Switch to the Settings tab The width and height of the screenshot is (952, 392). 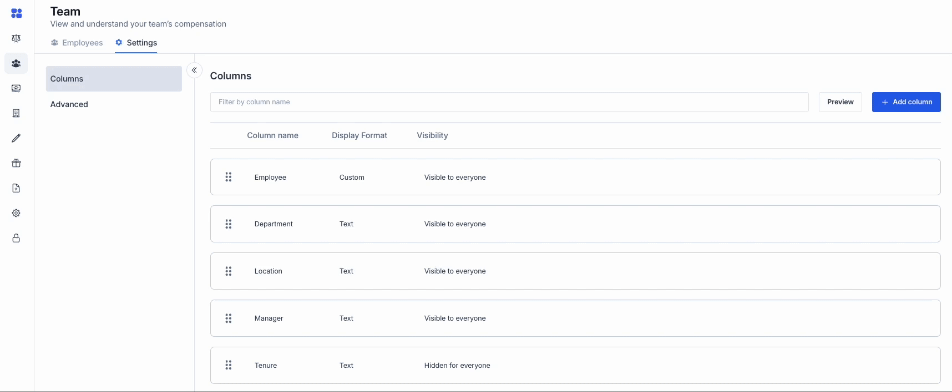coord(136,43)
